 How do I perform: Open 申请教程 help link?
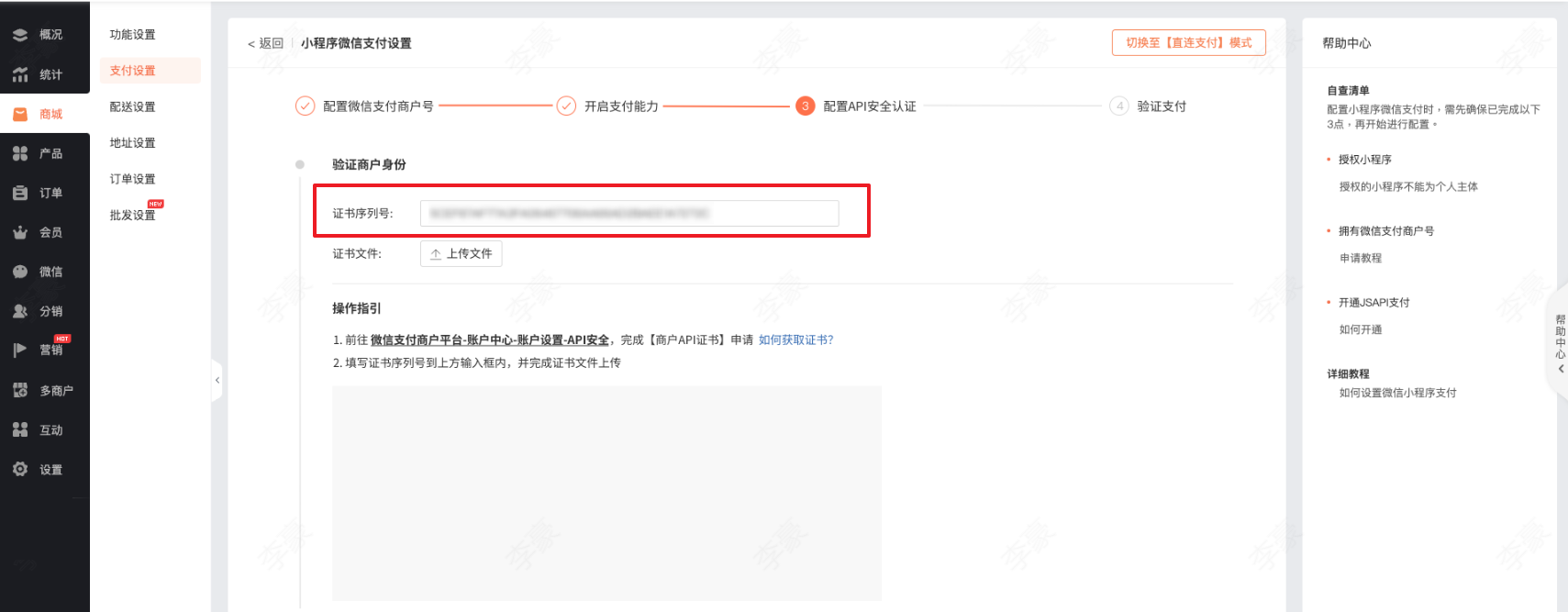click(1361, 259)
